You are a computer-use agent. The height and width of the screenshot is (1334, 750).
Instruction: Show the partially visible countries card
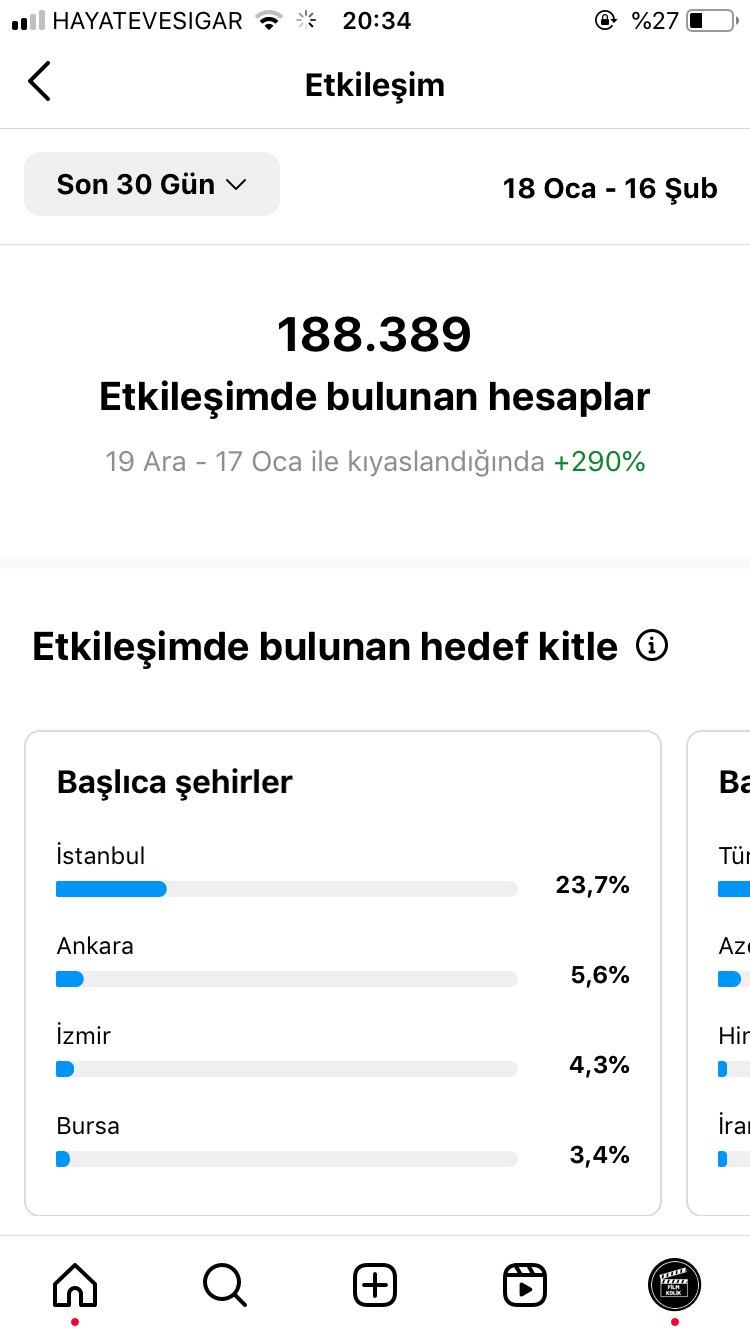[x=719, y=973]
